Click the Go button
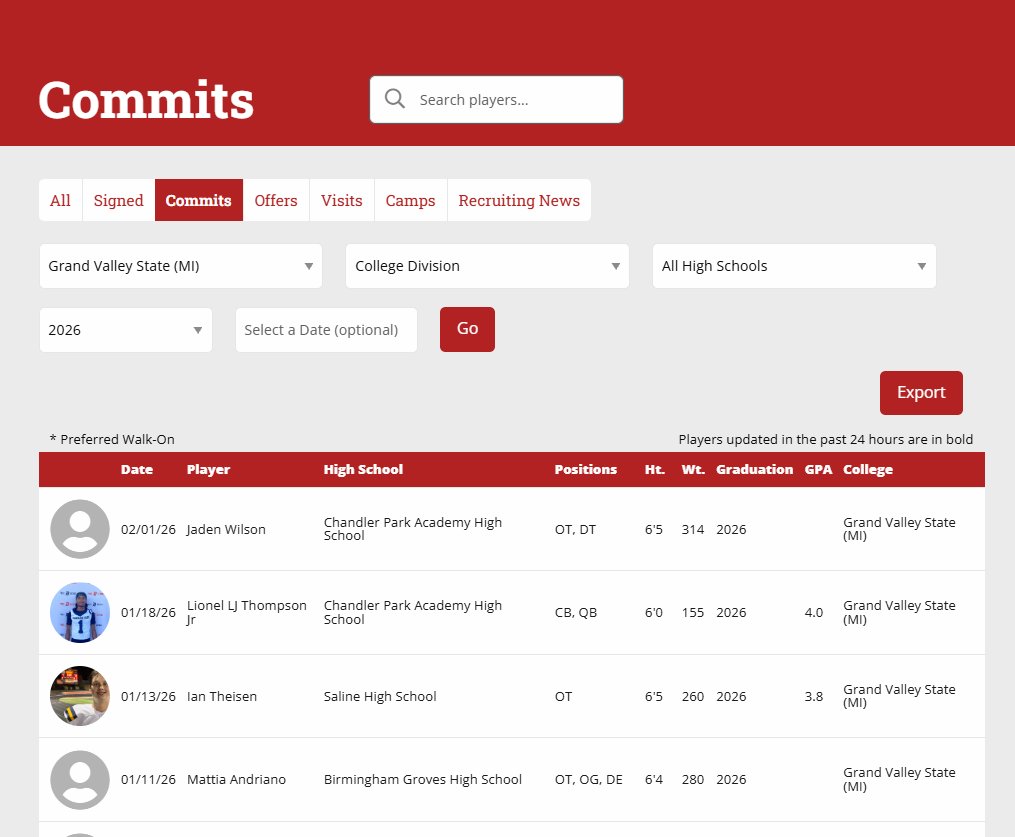The image size is (1015, 837). [x=467, y=329]
